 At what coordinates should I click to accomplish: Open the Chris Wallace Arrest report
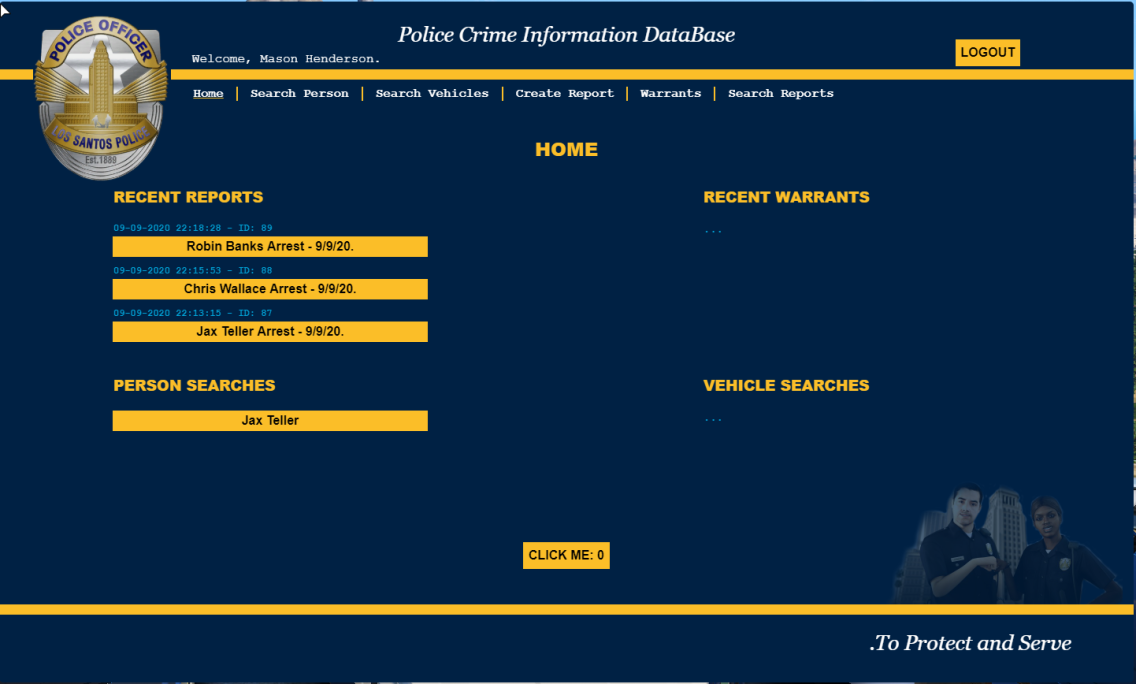270,289
